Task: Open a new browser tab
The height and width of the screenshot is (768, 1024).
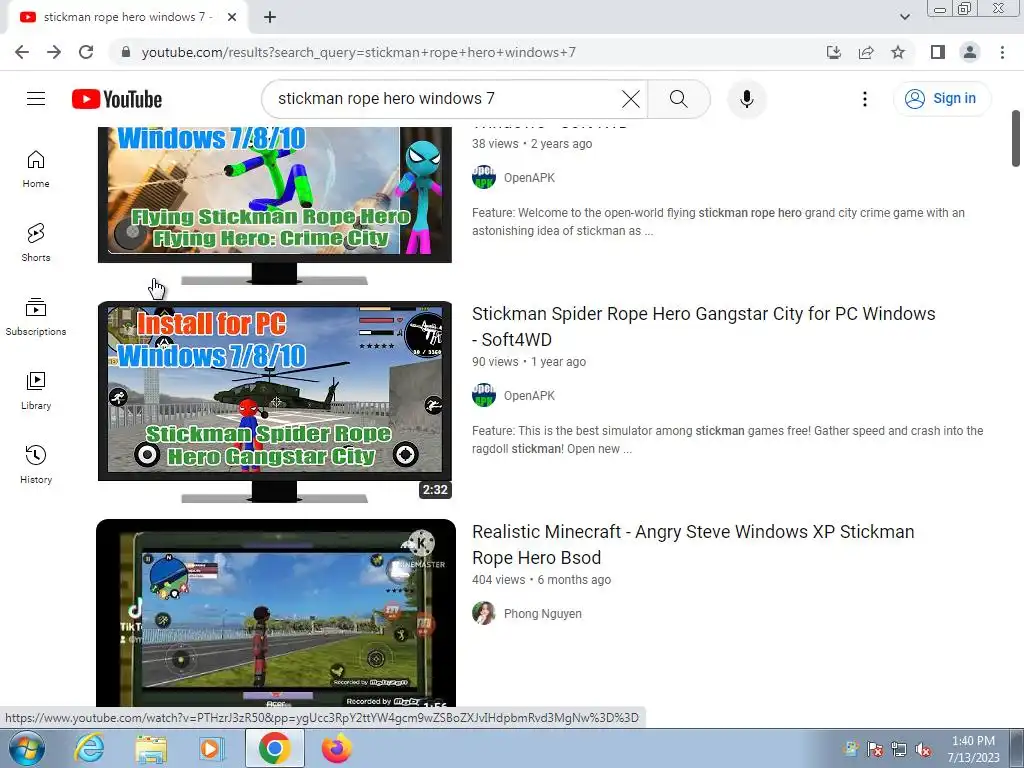Action: coord(270,18)
